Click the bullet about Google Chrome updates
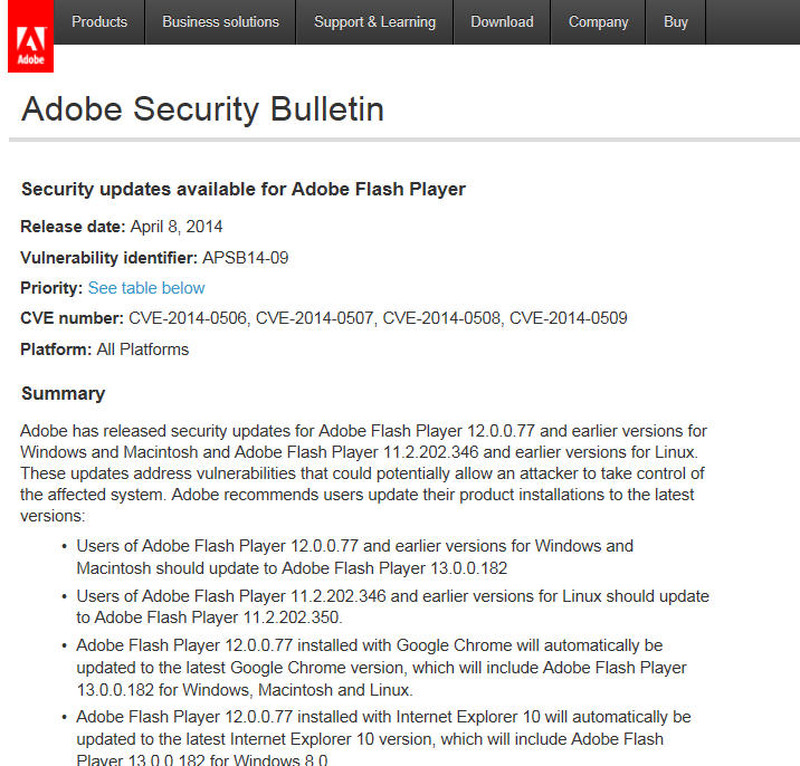This screenshot has height=766, width=800. tap(382, 668)
